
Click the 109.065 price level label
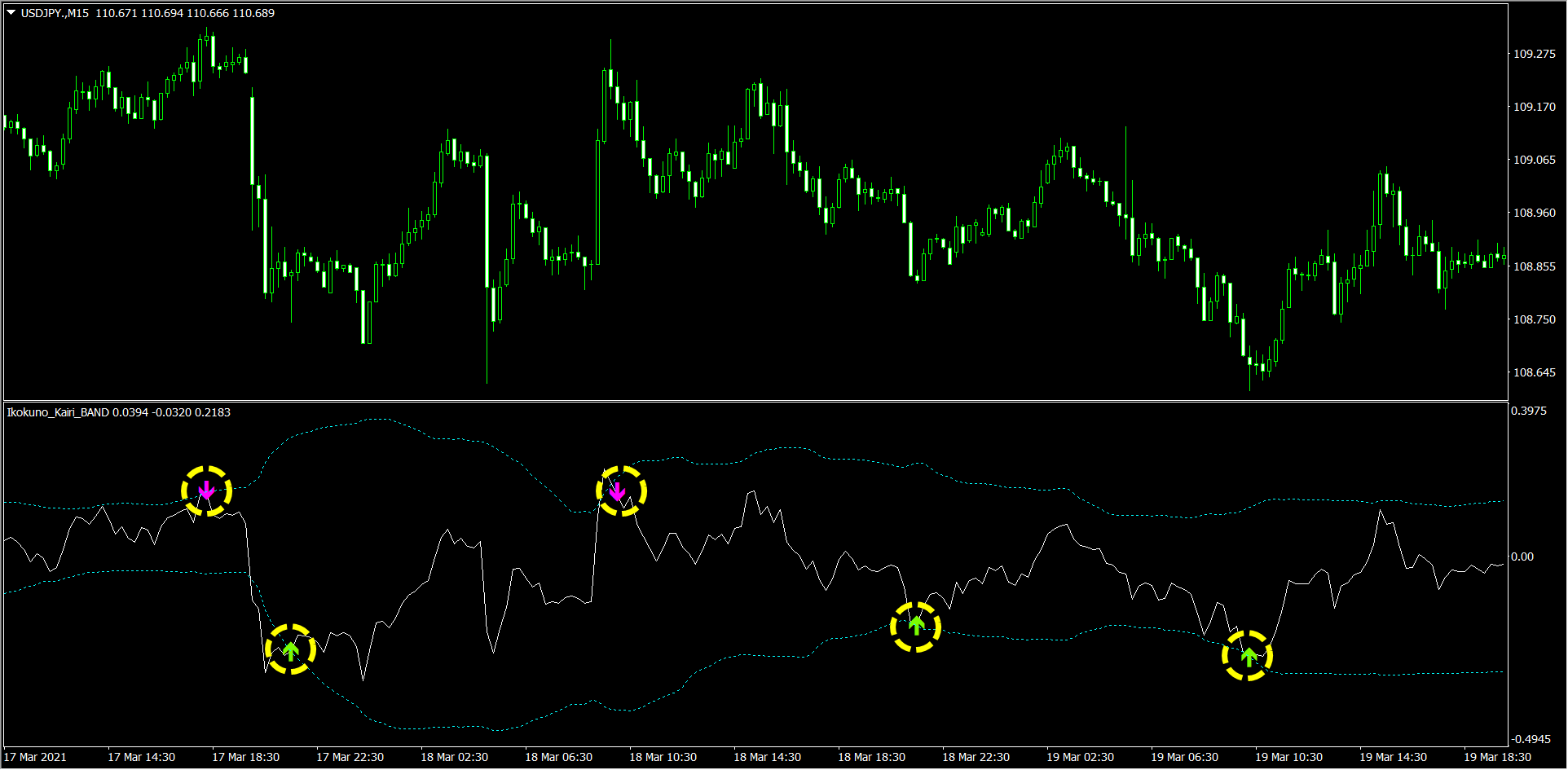(1535, 160)
